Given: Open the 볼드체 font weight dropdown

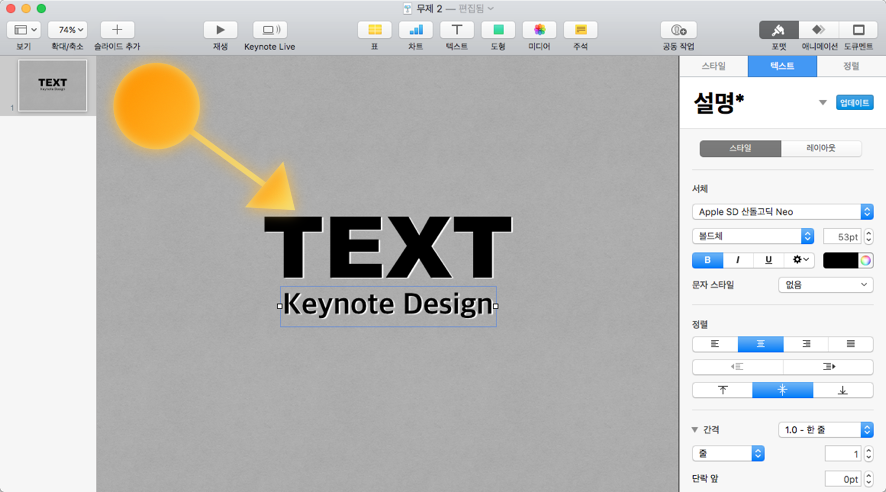Looking at the screenshot, I should (x=753, y=236).
